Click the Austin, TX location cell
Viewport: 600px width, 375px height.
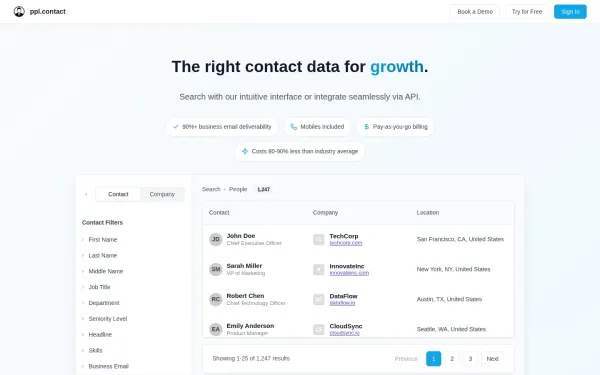449,299
